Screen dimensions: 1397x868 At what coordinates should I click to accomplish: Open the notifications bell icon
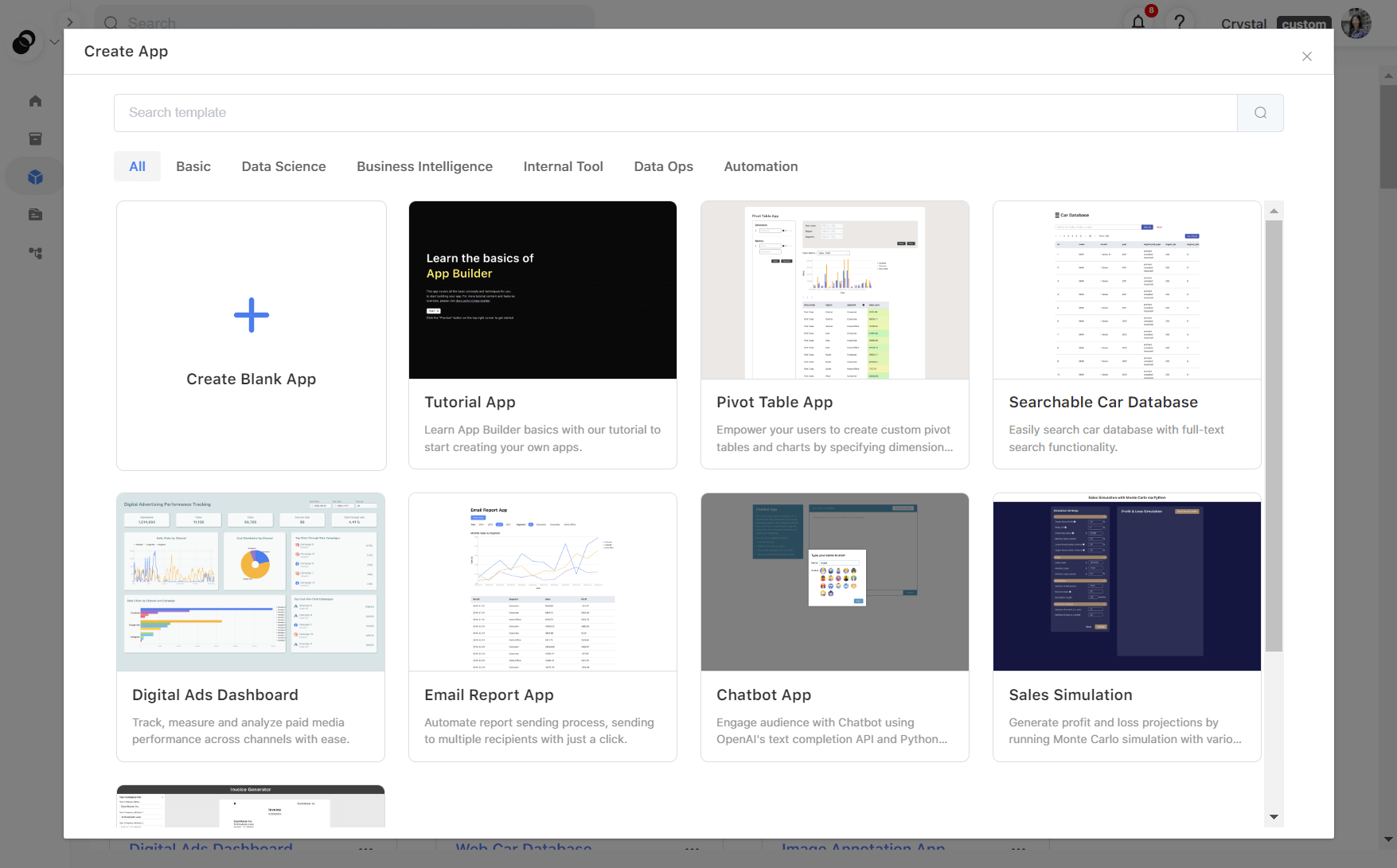click(x=1138, y=22)
